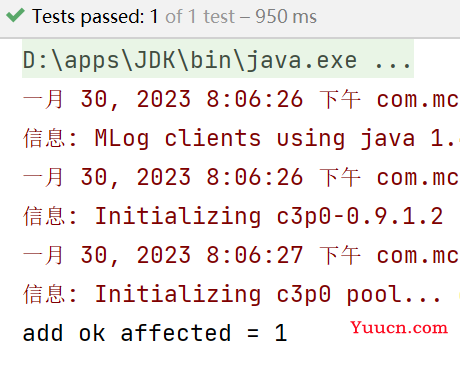Click the '950 ms' test duration text
The image size is (460, 382).
[286, 16]
